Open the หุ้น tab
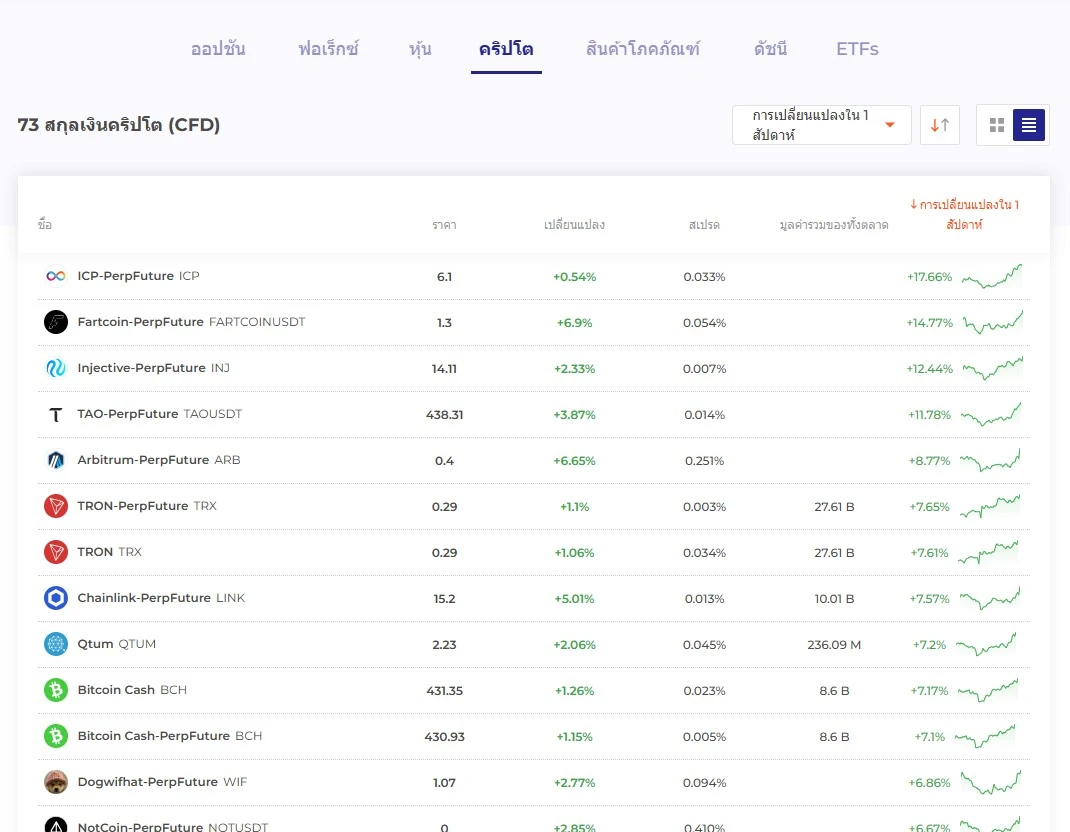Screen dimensions: 1070x832 coord(420,49)
